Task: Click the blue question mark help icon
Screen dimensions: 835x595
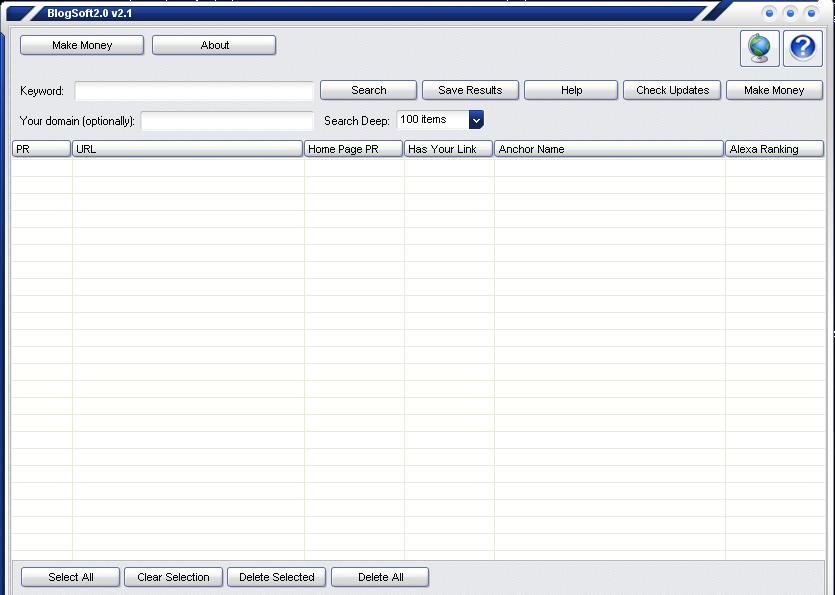Action: pyautogui.click(x=803, y=48)
